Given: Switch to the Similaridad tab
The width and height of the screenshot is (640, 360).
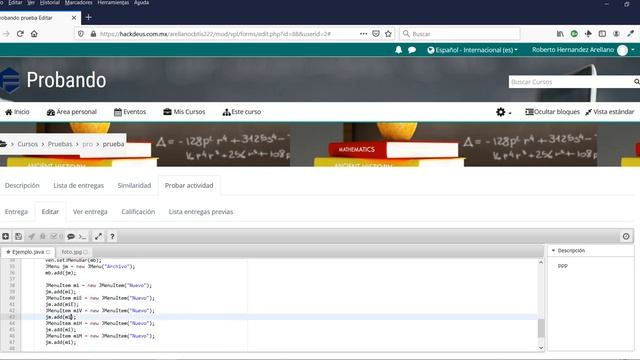Looking at the screenshot, I should click(x=134, y=185).
